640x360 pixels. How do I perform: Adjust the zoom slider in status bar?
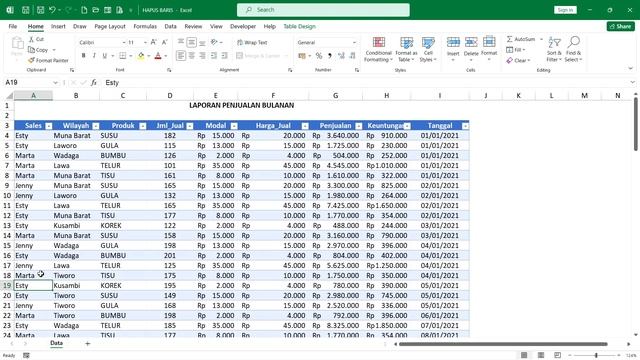click(596, 356)
